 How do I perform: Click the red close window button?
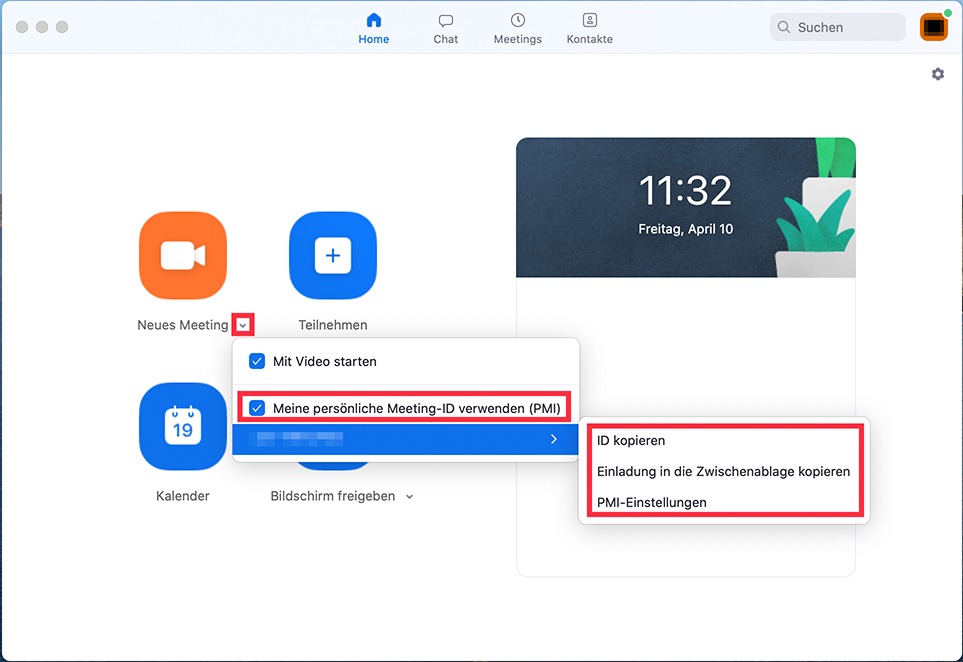pos(22,27)
